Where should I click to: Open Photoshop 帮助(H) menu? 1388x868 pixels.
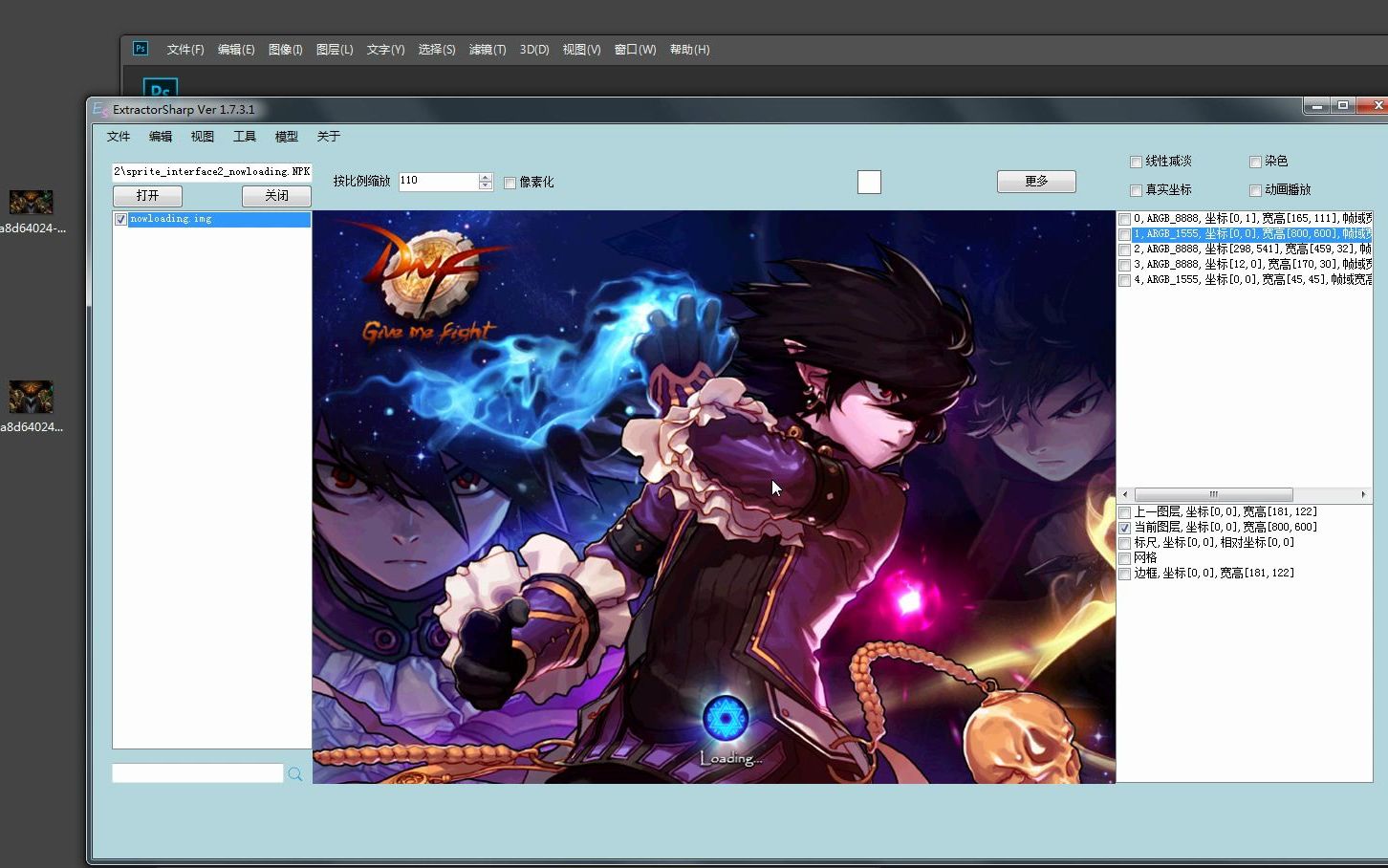coord(689,50)
